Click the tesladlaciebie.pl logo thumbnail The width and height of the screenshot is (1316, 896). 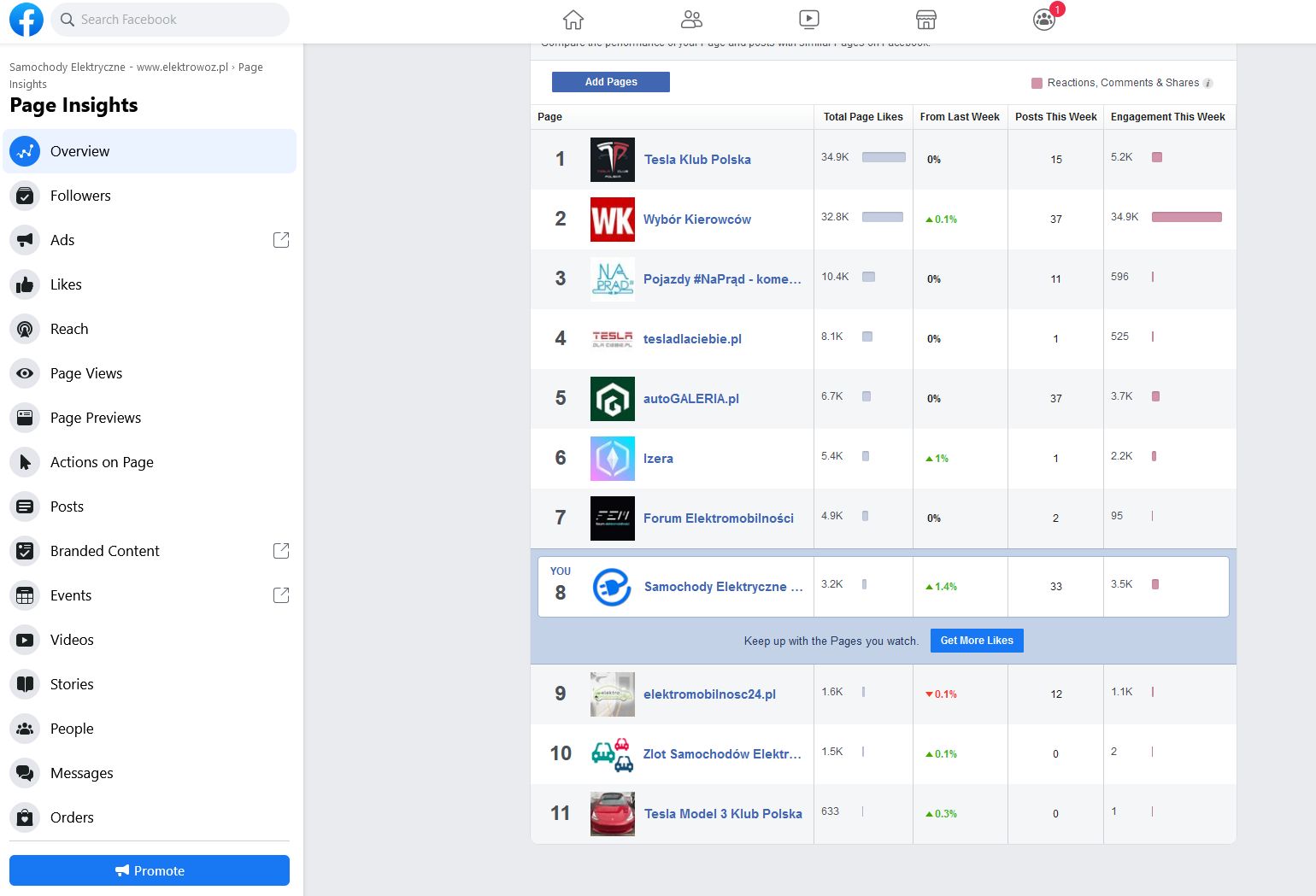(613, 339)
